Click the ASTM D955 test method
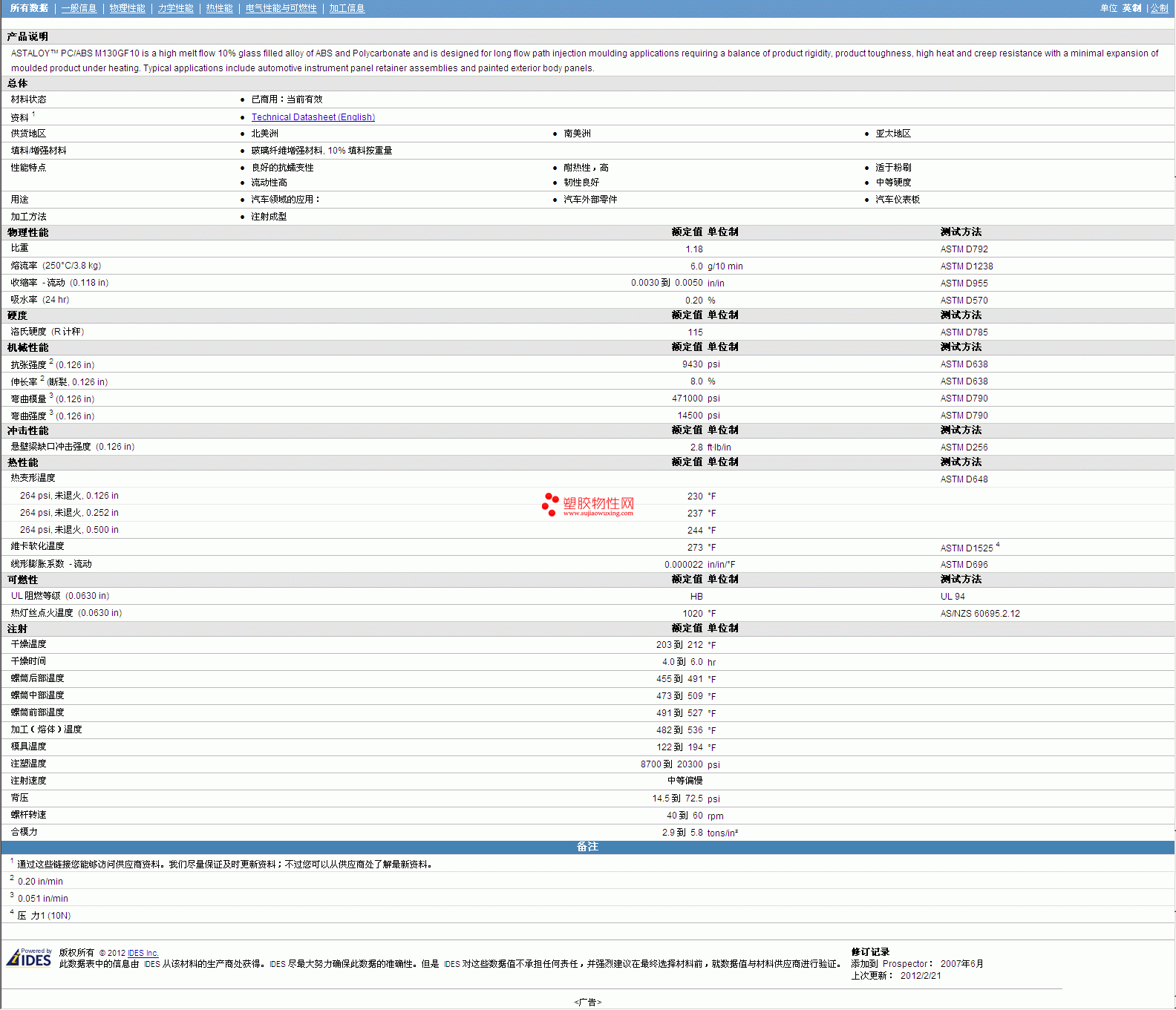 click(964, 283)
